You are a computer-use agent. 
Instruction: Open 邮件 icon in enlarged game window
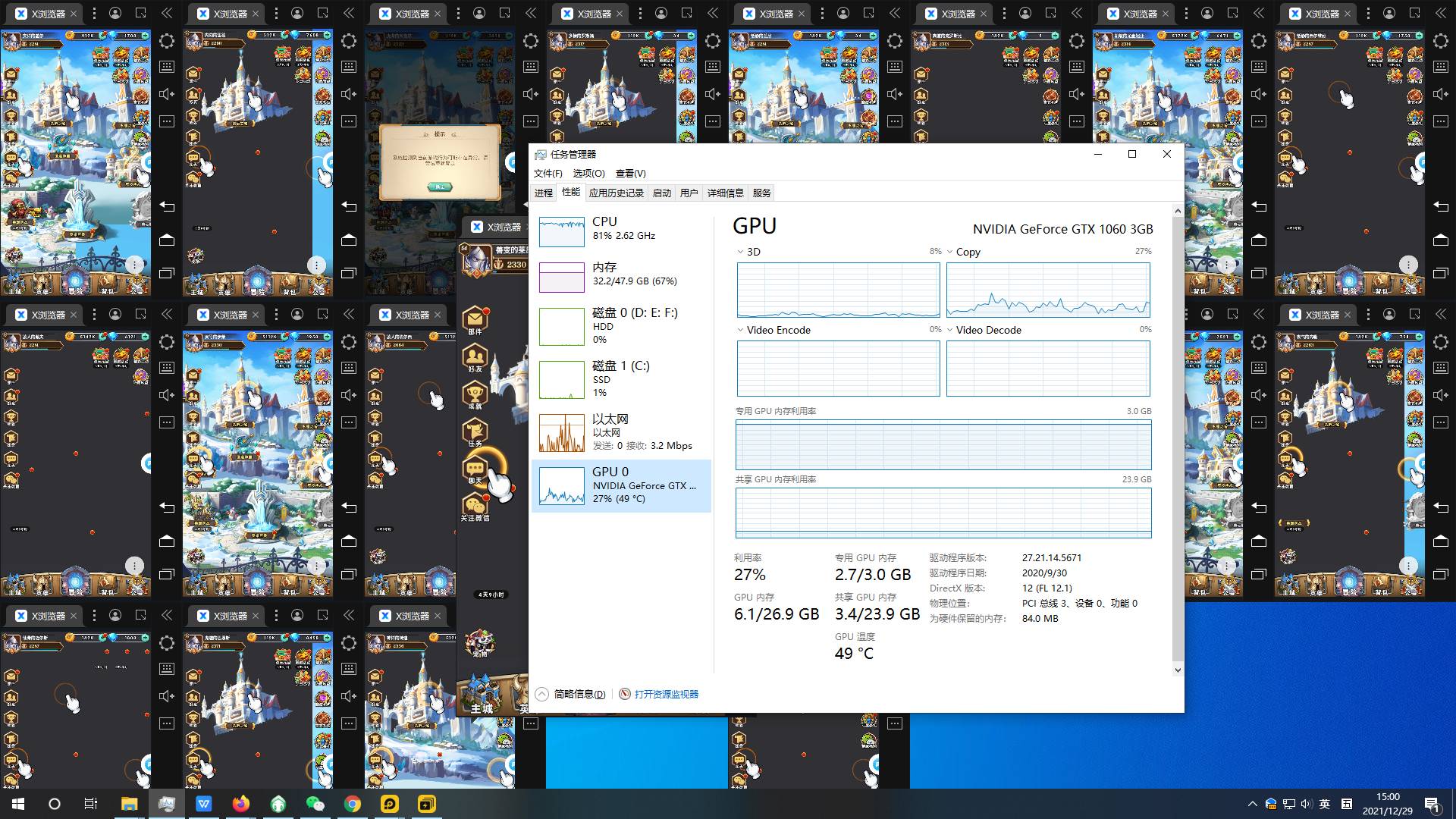[475, 320]
